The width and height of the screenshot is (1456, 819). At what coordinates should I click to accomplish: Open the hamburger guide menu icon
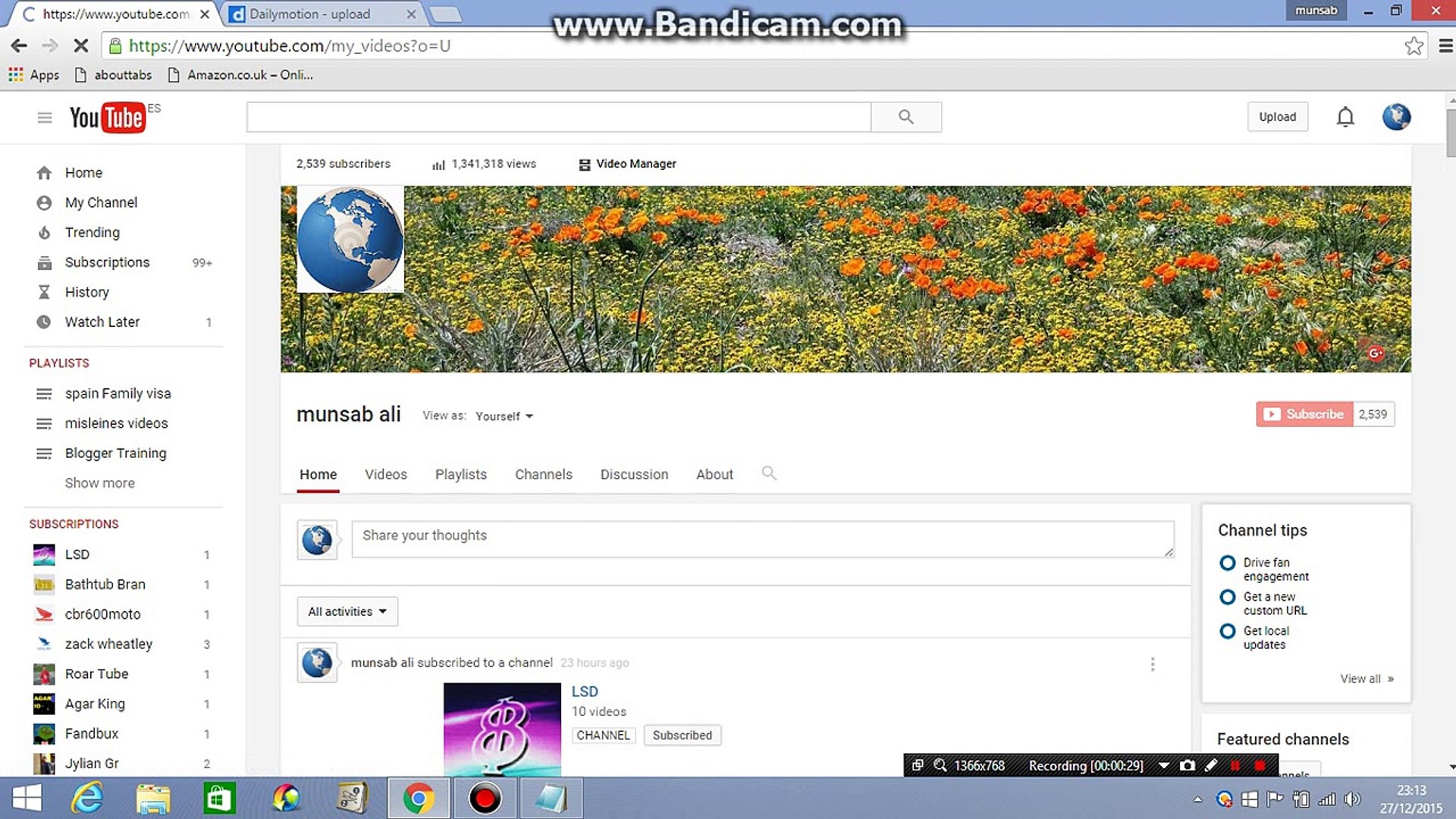pyautogui.click(x=45, y=118)
